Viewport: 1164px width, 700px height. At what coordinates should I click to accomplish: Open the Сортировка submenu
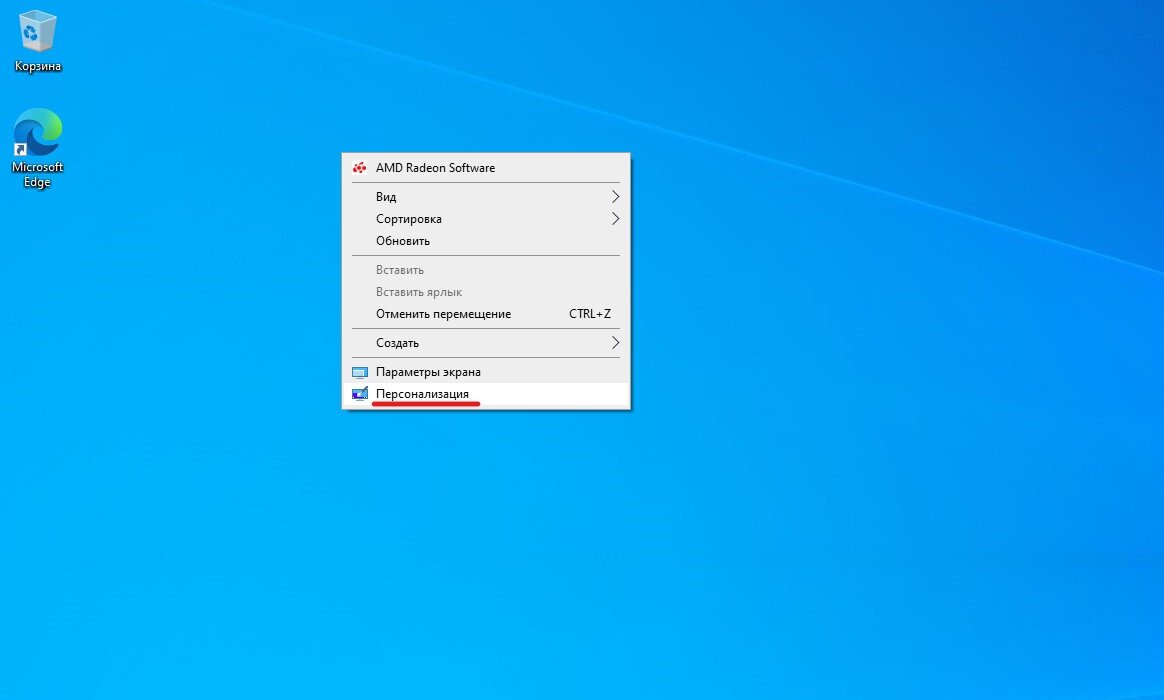486,219
